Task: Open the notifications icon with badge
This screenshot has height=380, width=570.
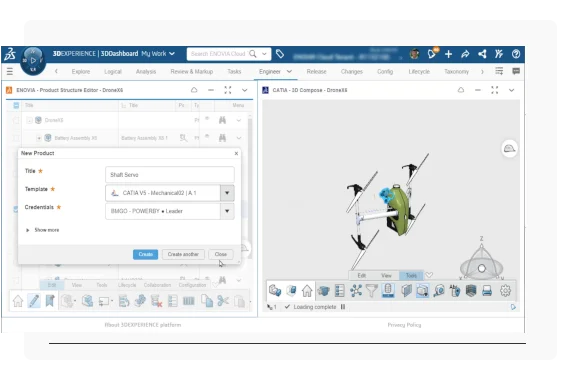Action: (x=432, y=53)
